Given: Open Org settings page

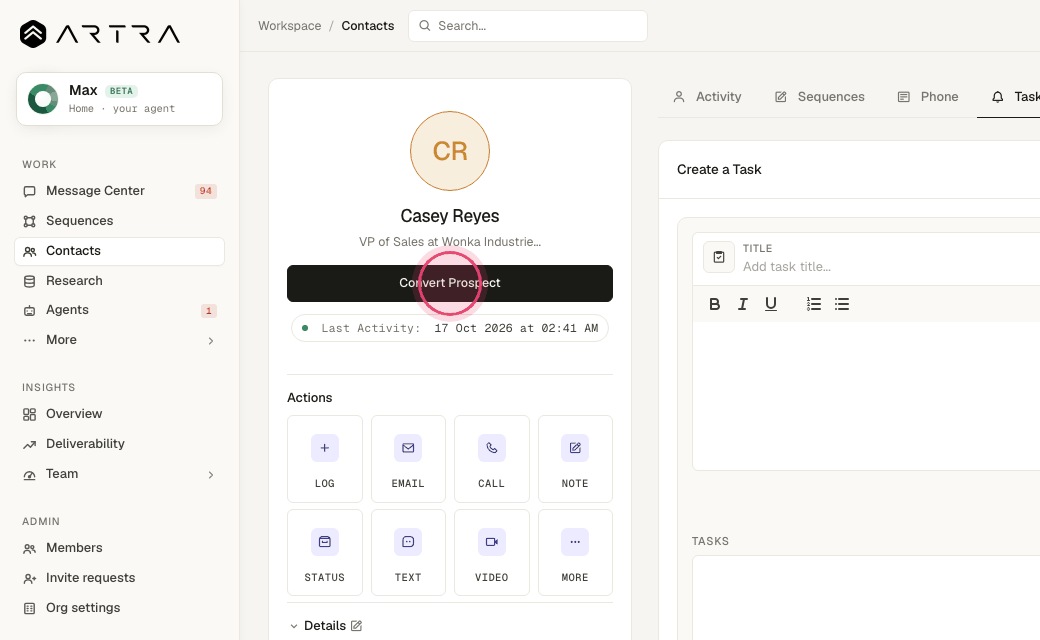Looking at the screenshot, I should point(119,608).
